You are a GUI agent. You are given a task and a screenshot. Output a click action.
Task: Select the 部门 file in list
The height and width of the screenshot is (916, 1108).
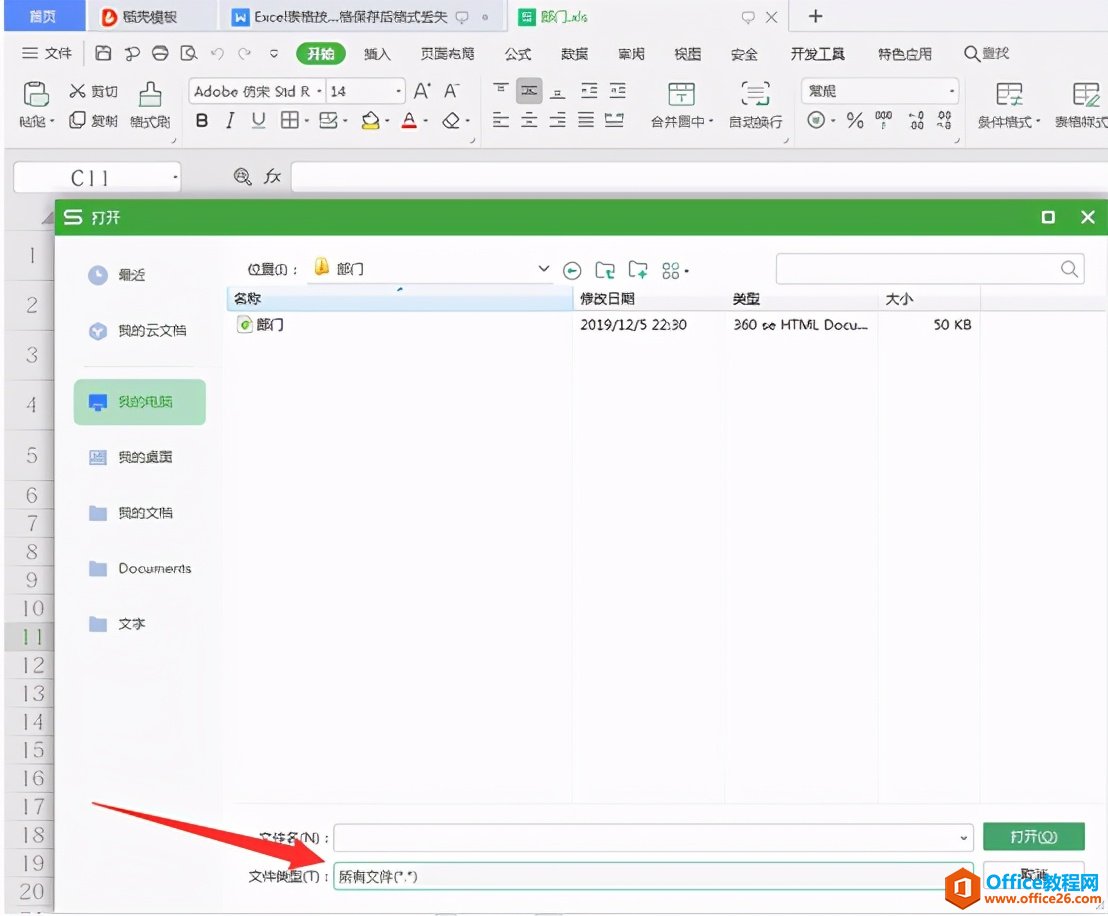pyautogui.click(x=270, y=325)
